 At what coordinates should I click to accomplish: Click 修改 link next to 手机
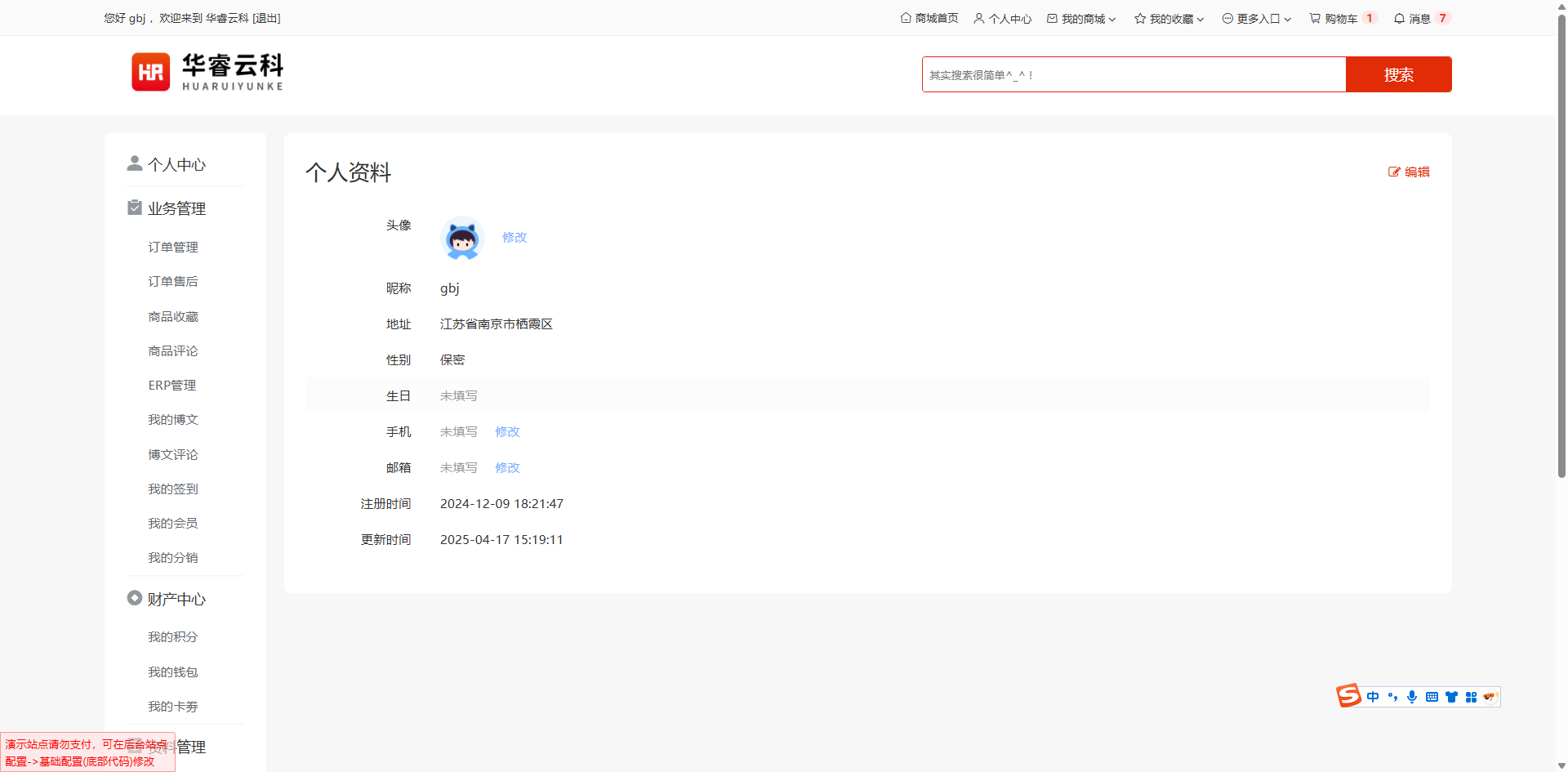507,431
